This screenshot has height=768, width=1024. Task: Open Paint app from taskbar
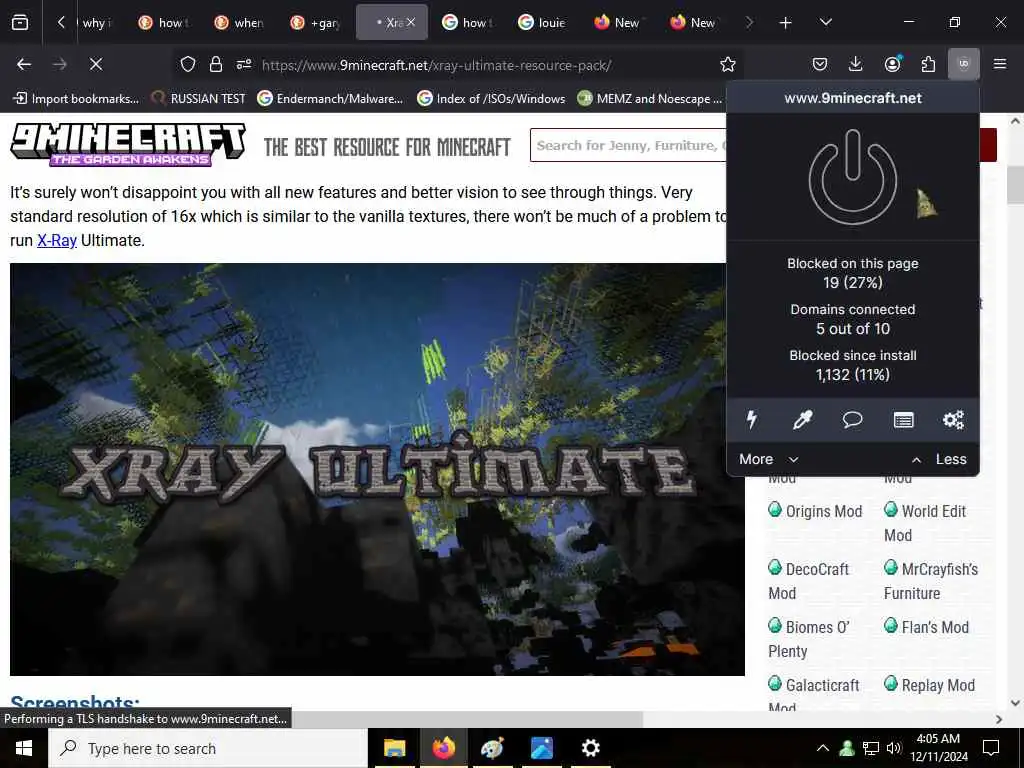pyautogui.click(x=492, y=748)
